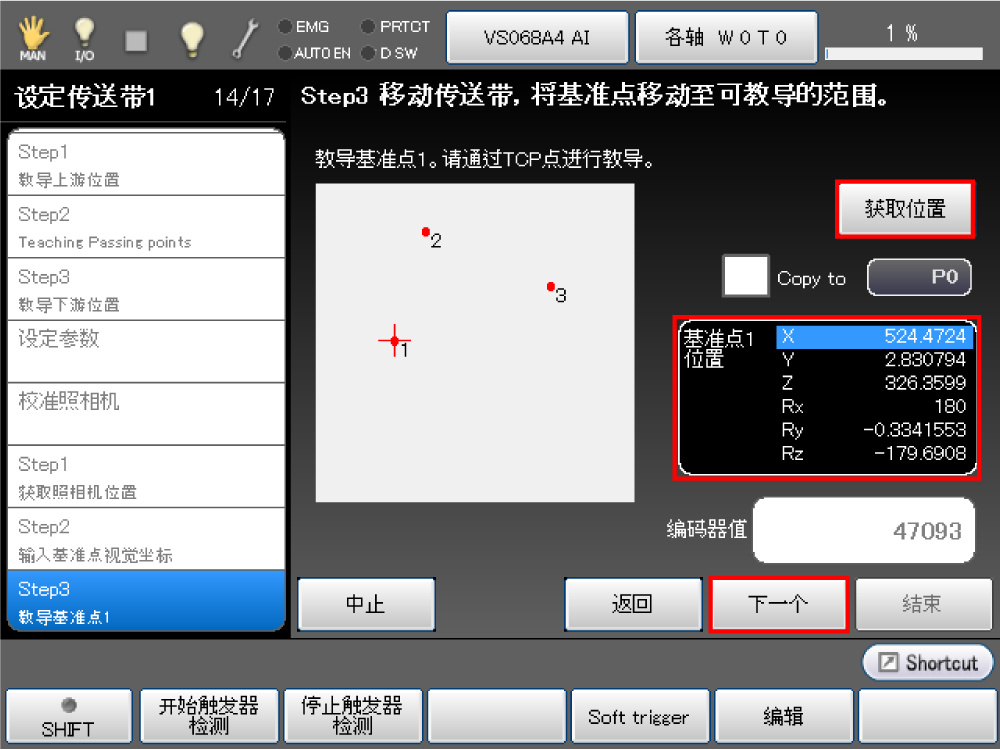Adjust the 1% speed bar

pos(904,54)
